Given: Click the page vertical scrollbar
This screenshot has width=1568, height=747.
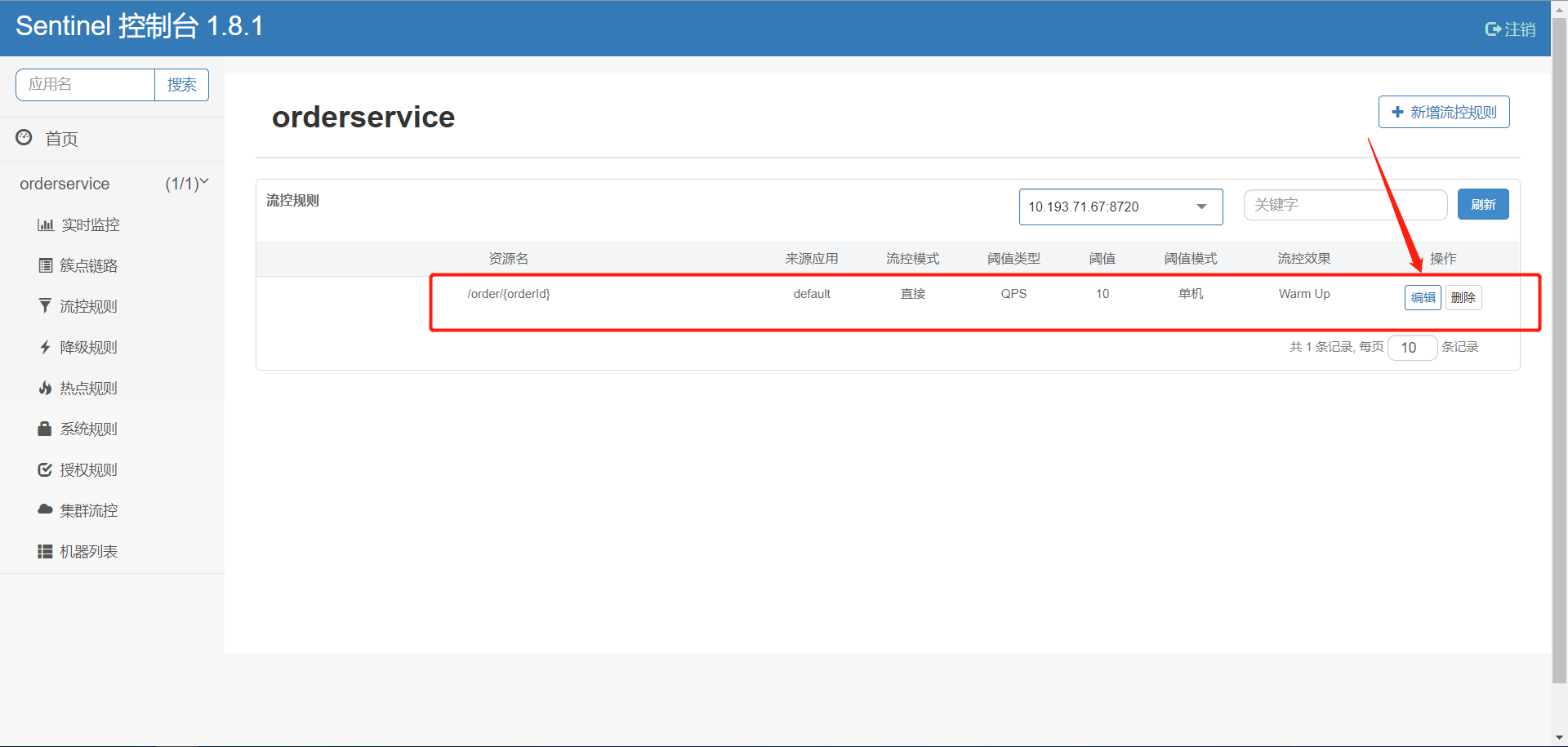Looking at the screenshot, I should [1559, 351].
